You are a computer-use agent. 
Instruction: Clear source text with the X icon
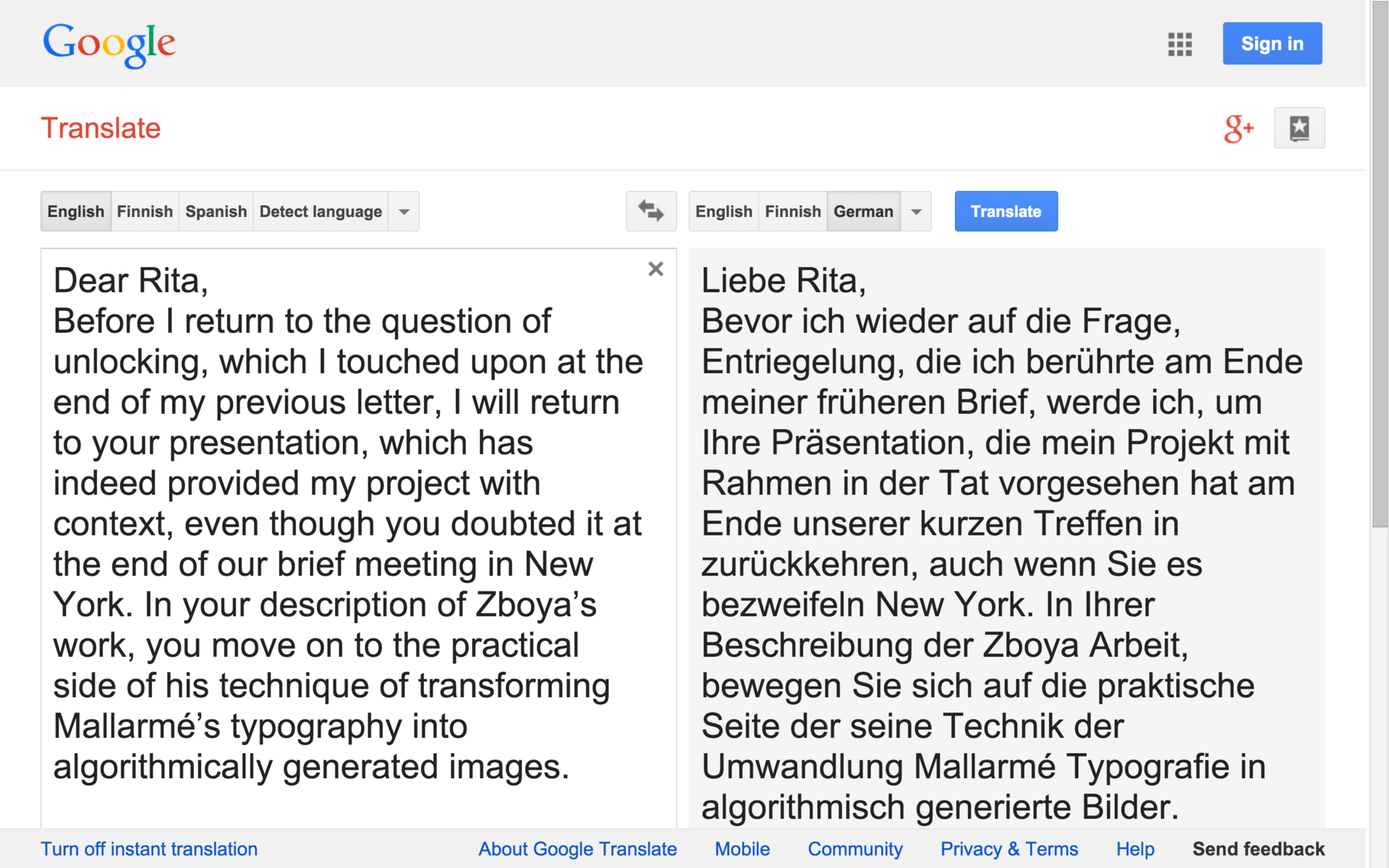tap(655, 269)
